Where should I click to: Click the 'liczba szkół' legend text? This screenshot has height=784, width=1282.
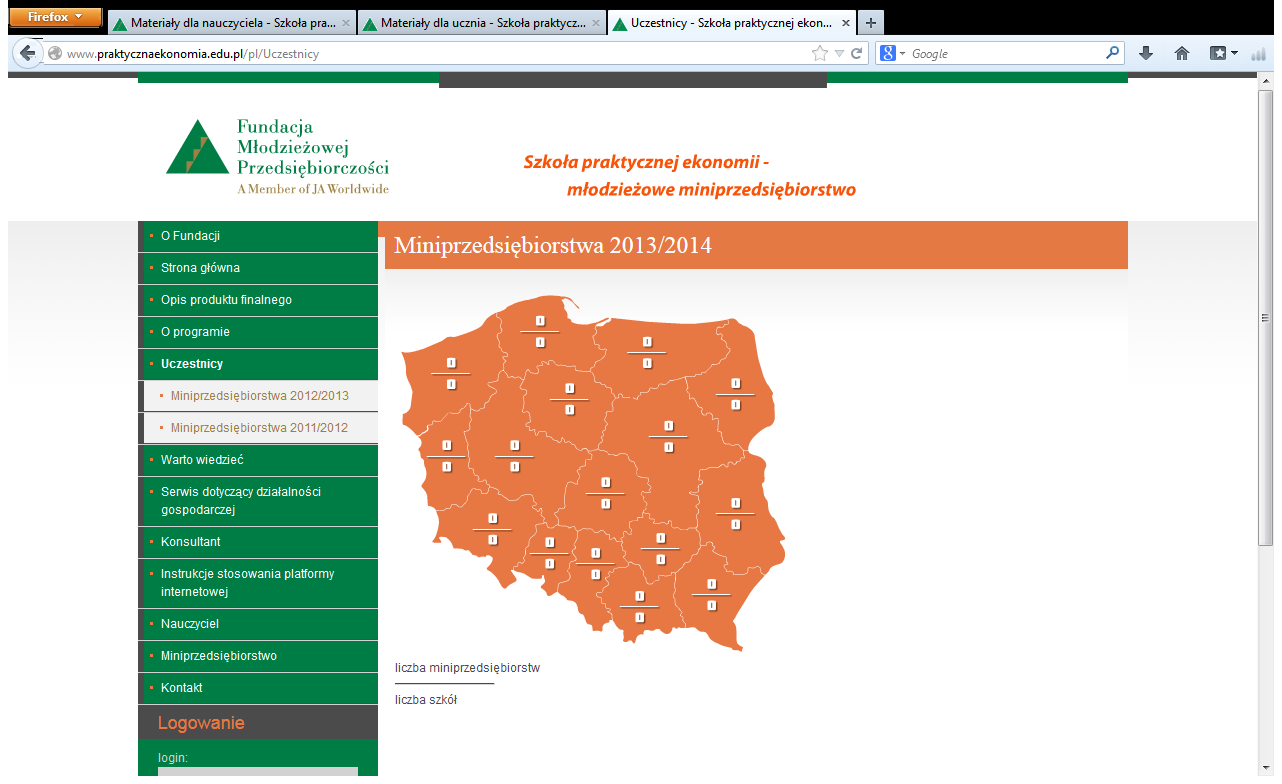(x=426, y=700)
